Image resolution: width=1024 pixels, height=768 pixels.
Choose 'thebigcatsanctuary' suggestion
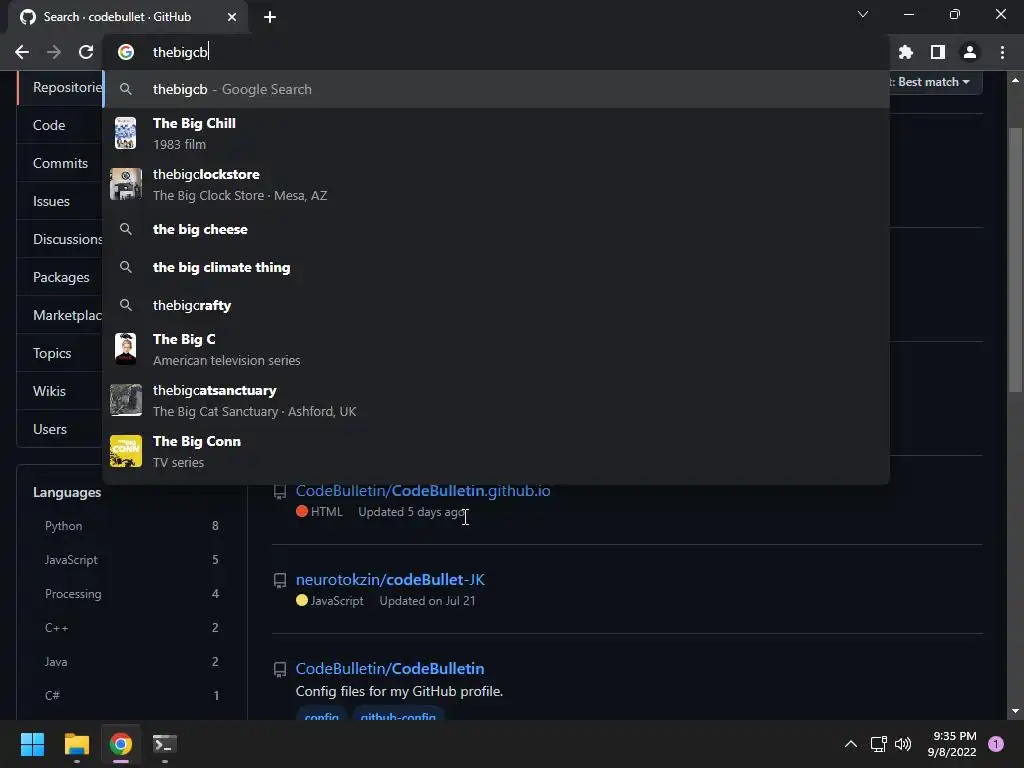tap(496, 400)
